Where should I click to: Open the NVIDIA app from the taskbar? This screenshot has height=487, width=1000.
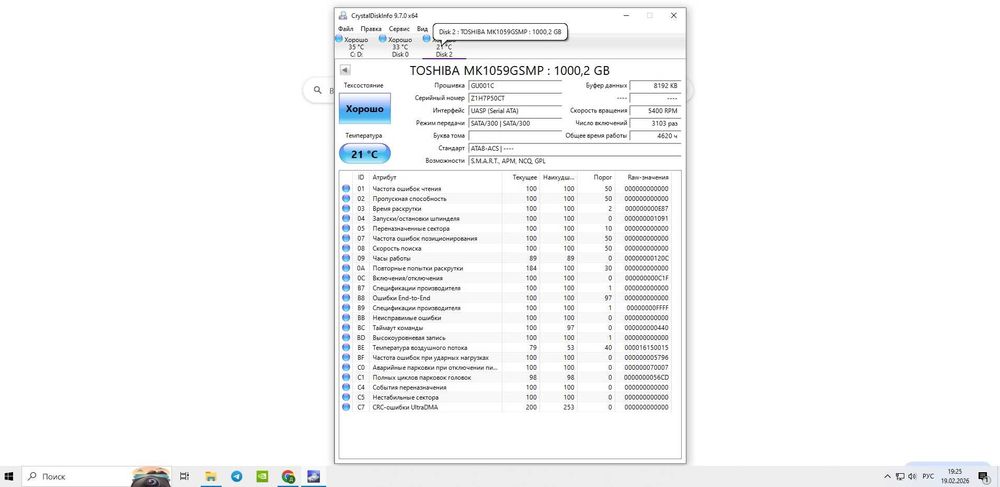coord(262,476)
